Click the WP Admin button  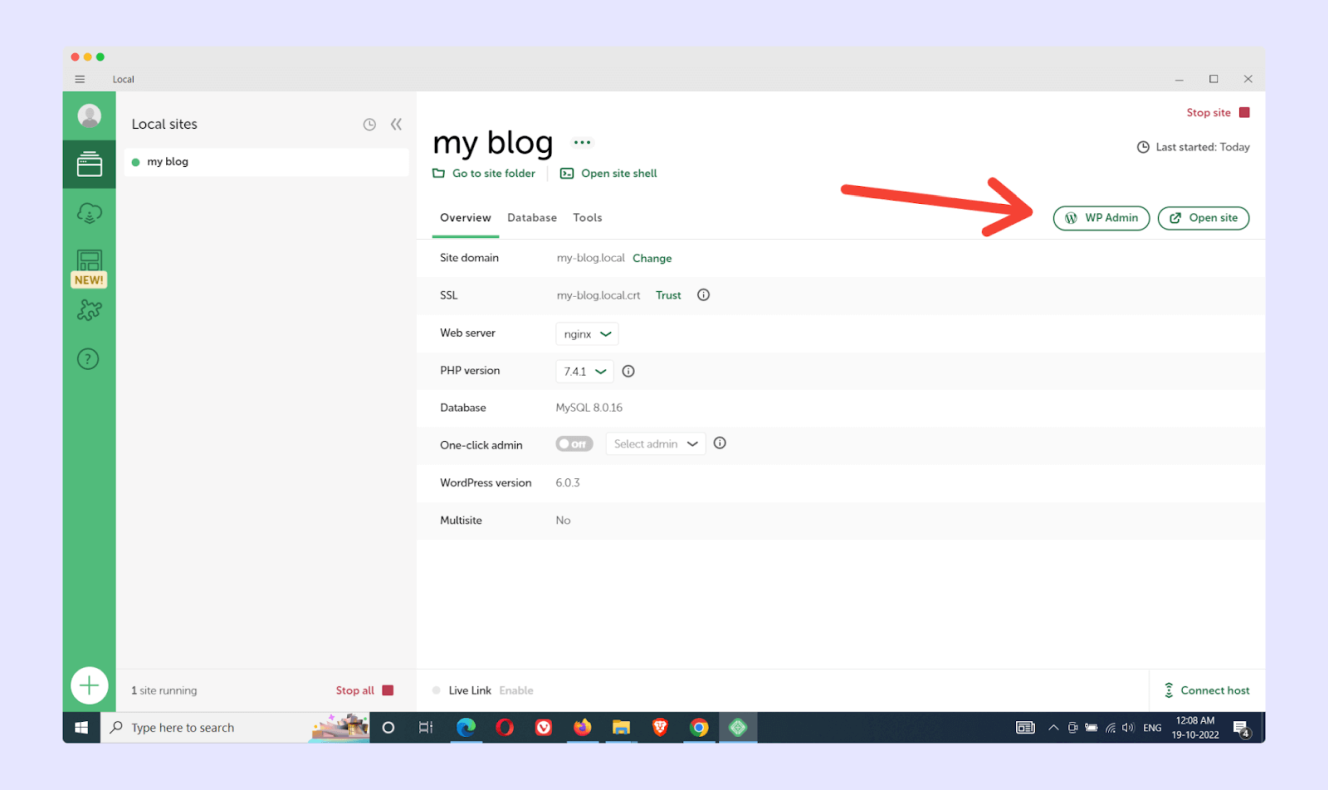pos(1101,218)
